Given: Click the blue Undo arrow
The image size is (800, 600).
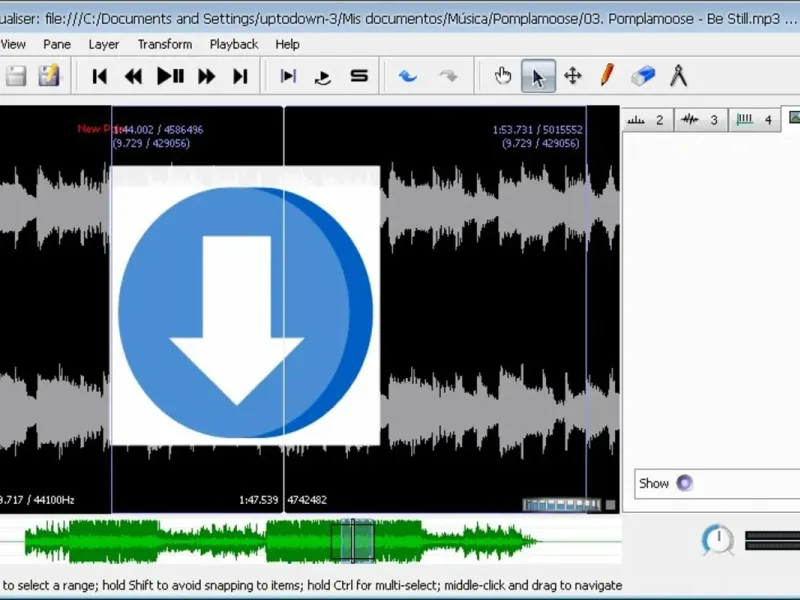Looking at the screenshot, I should pyautogui.click(x=408, y=77).
